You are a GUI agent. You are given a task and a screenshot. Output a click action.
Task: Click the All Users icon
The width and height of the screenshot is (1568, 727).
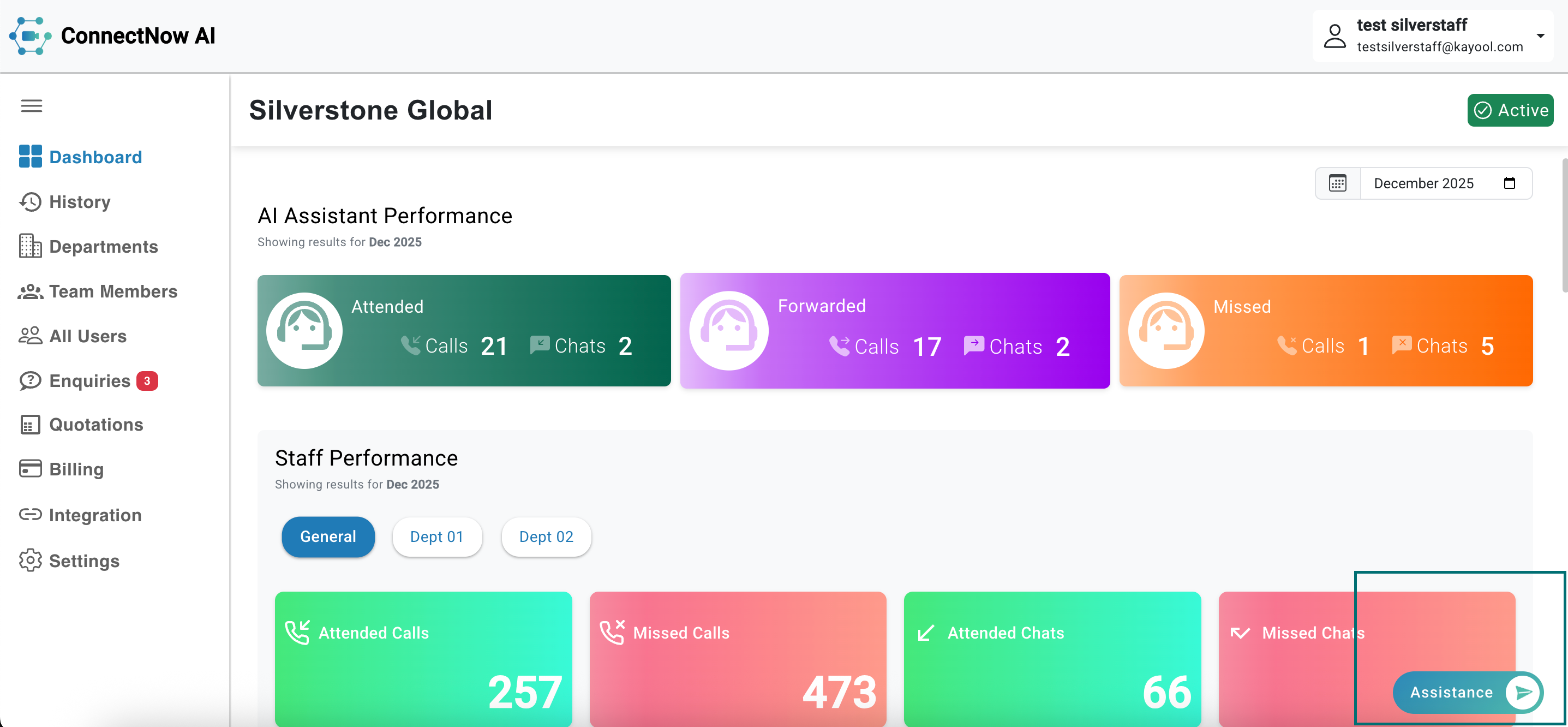point(30,336)
